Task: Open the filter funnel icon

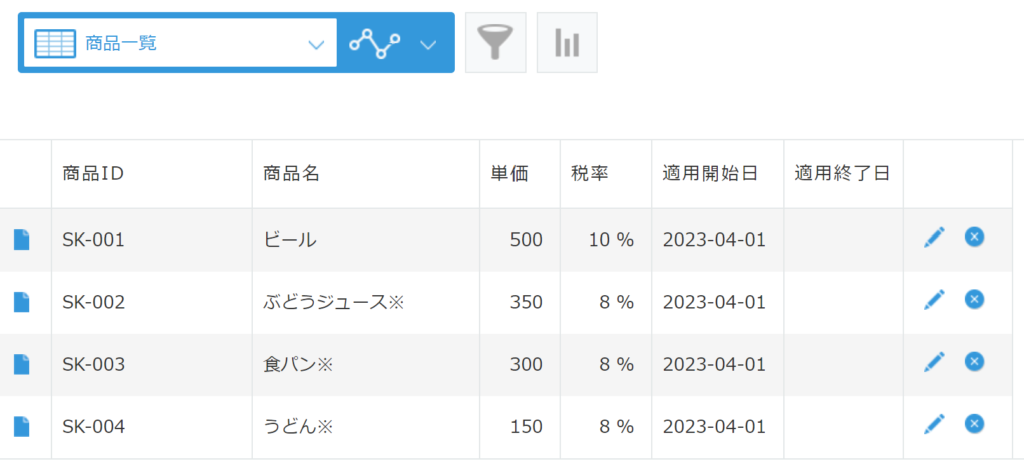Action: coord(495,43)
